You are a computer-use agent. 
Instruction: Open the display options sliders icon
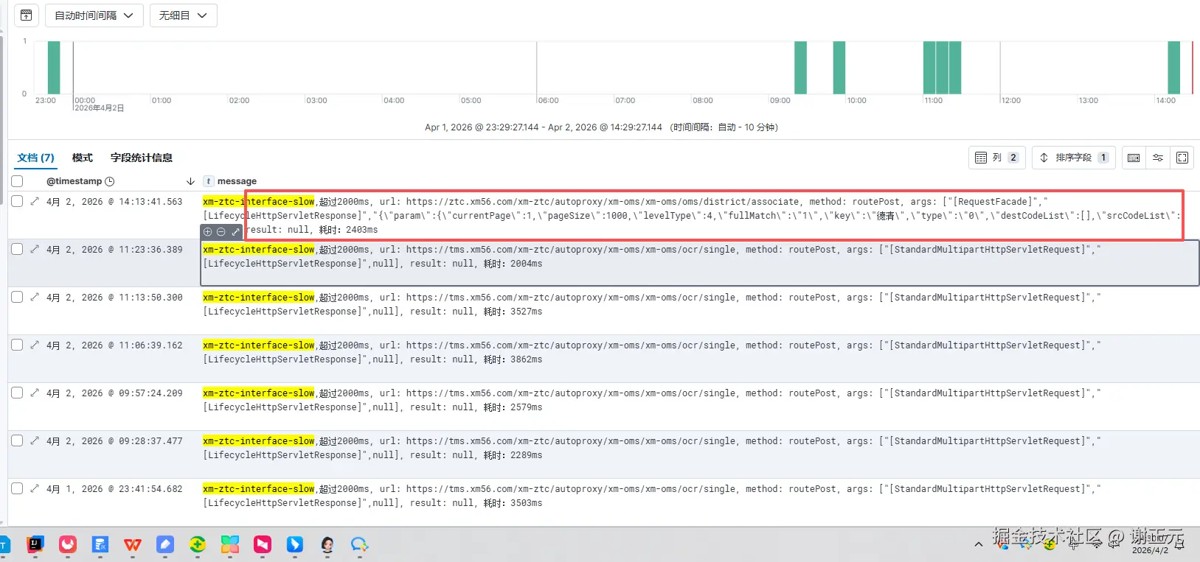coord(1157,158)
